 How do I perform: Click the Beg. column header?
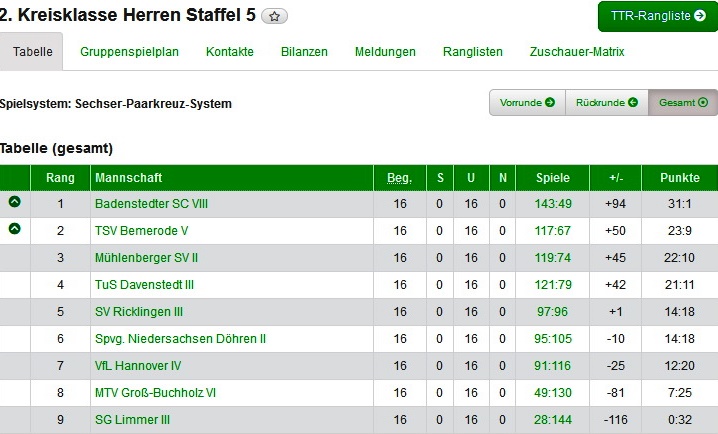pos(399,178)
